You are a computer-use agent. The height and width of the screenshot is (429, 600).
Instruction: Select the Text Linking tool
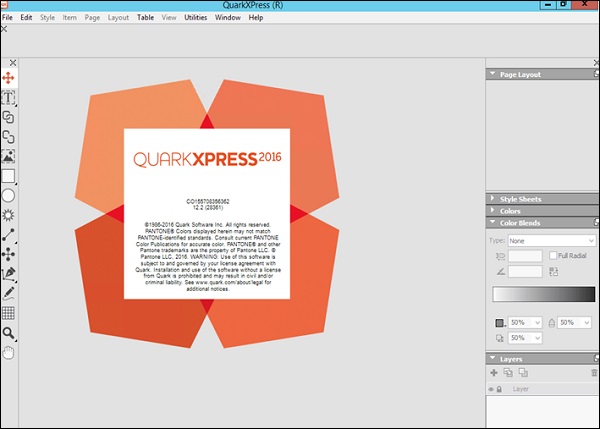coord(8,117)
